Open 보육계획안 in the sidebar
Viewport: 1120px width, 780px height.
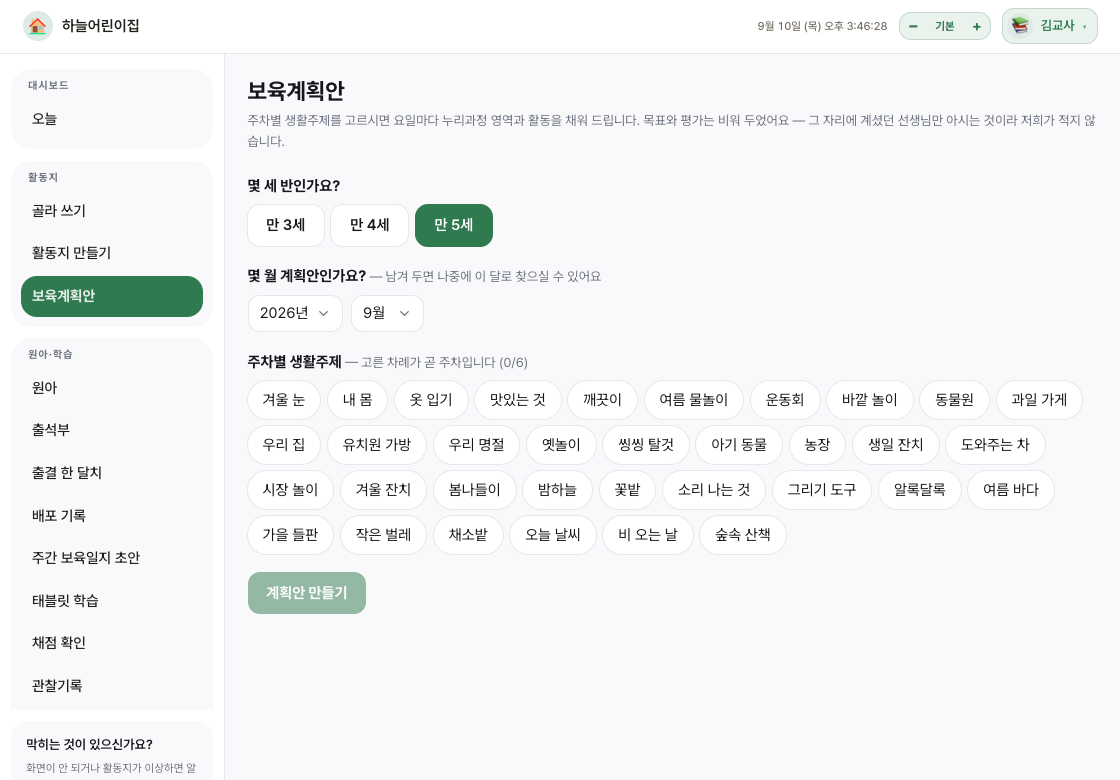[x=112, y=296]
